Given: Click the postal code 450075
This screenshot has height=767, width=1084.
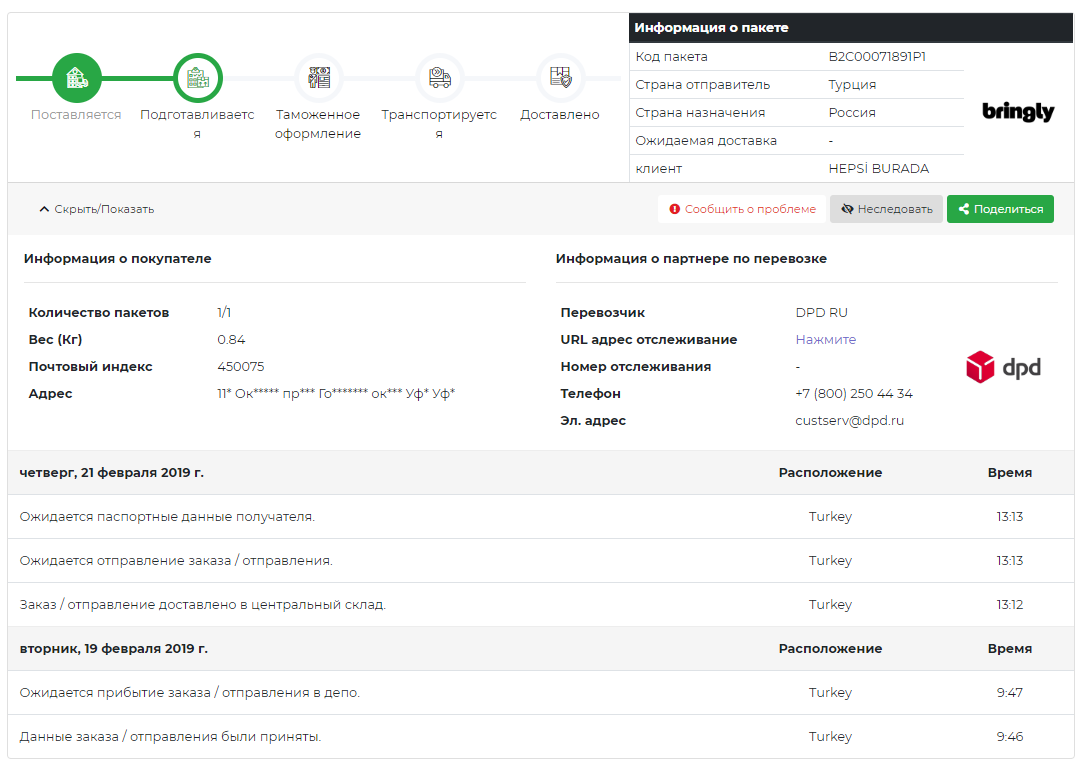Looking at the screenshot, I should (x=241, y=367).
